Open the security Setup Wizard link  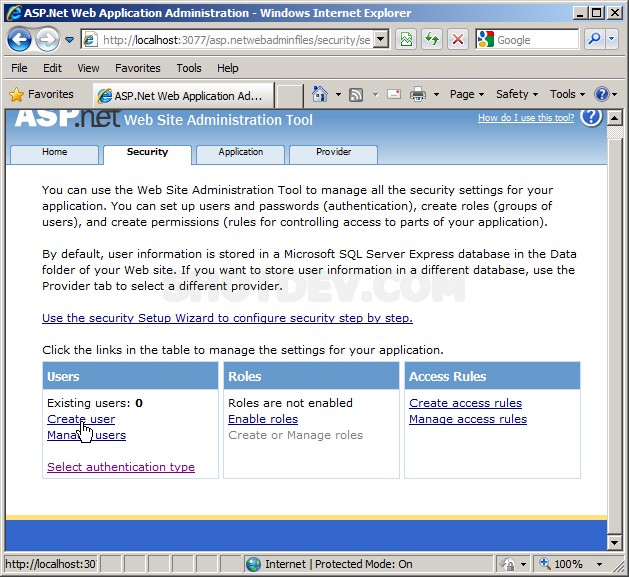point(227,318)
